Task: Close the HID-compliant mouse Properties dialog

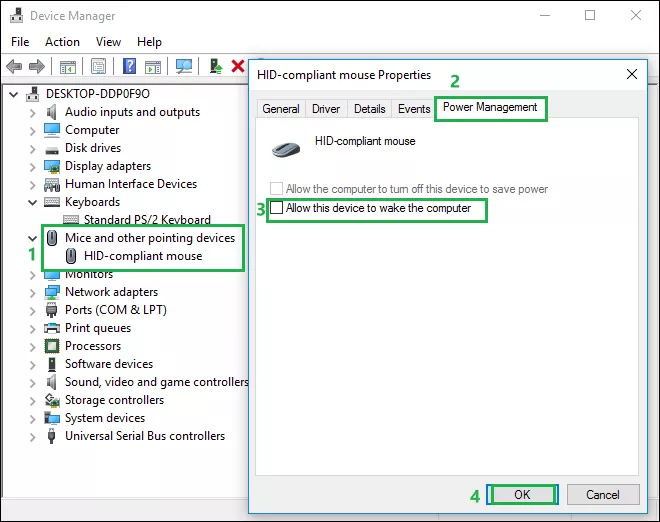Action: pyautogui.click(x=631, y=75)
